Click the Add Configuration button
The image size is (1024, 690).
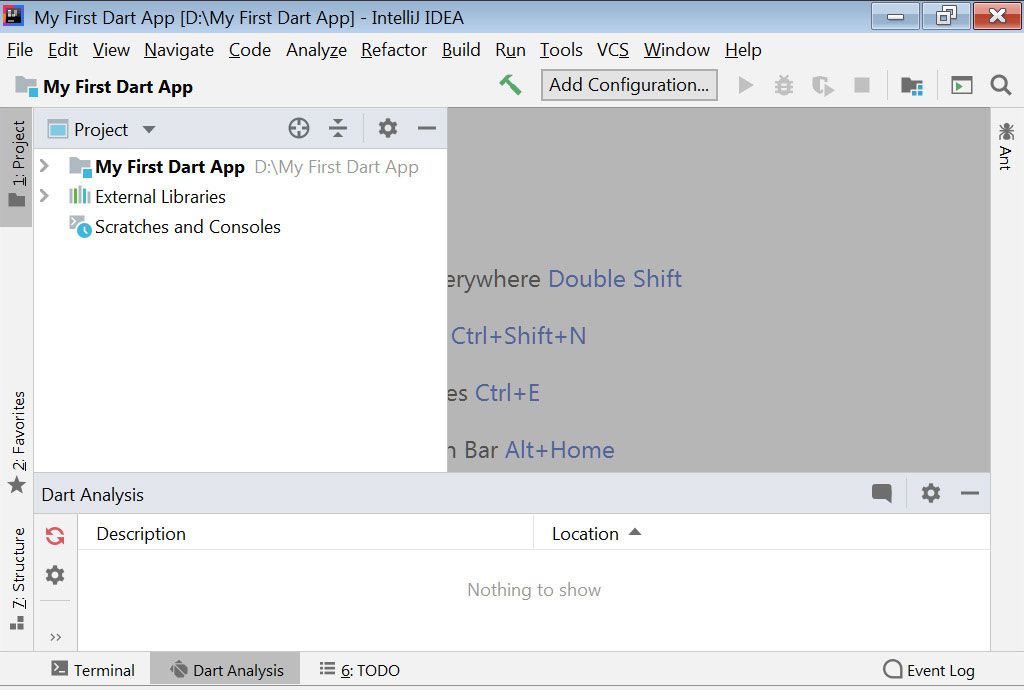coord(629,85)
